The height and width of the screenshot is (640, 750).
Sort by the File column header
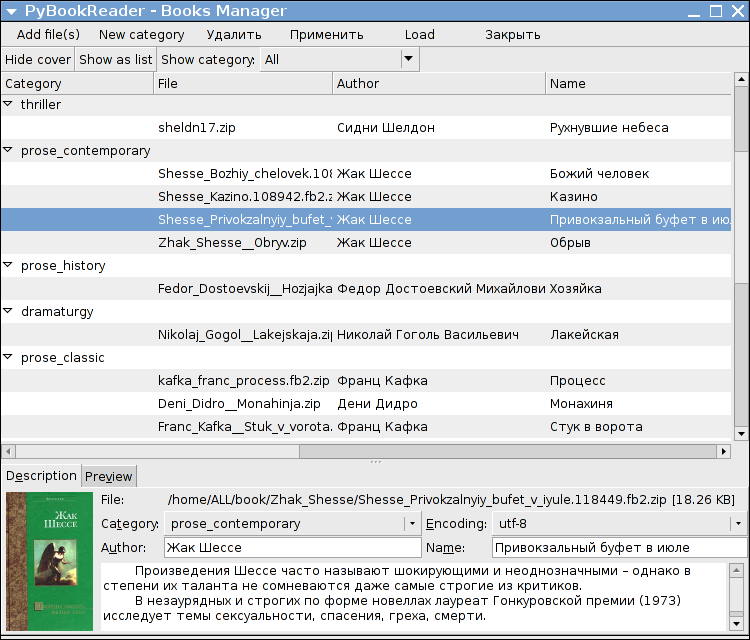pos(243,83)
